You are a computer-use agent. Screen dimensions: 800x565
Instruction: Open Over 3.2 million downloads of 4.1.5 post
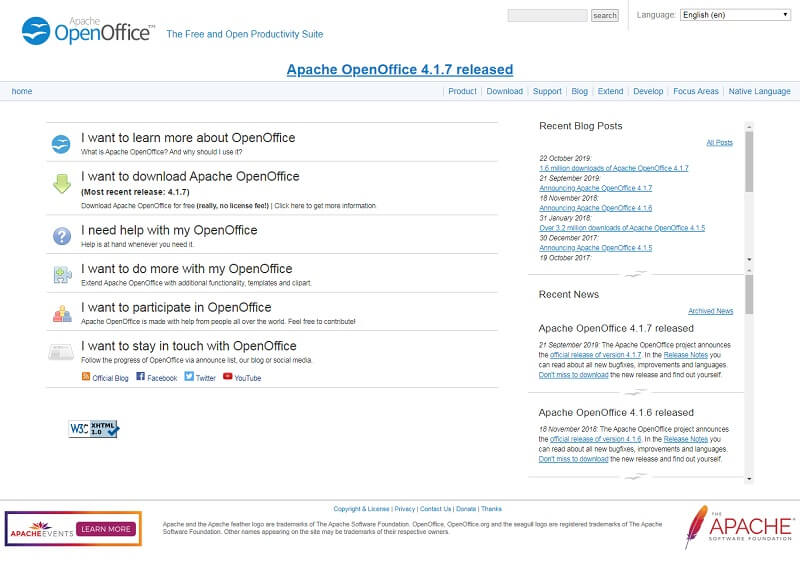622,228
